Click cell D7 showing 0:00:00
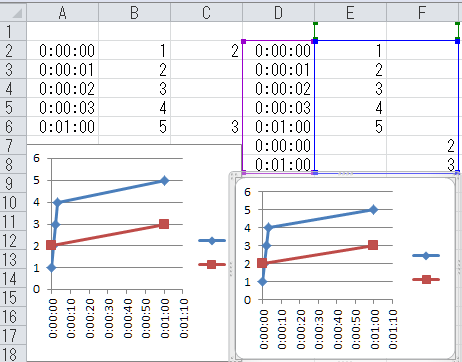 coord(279,145)
